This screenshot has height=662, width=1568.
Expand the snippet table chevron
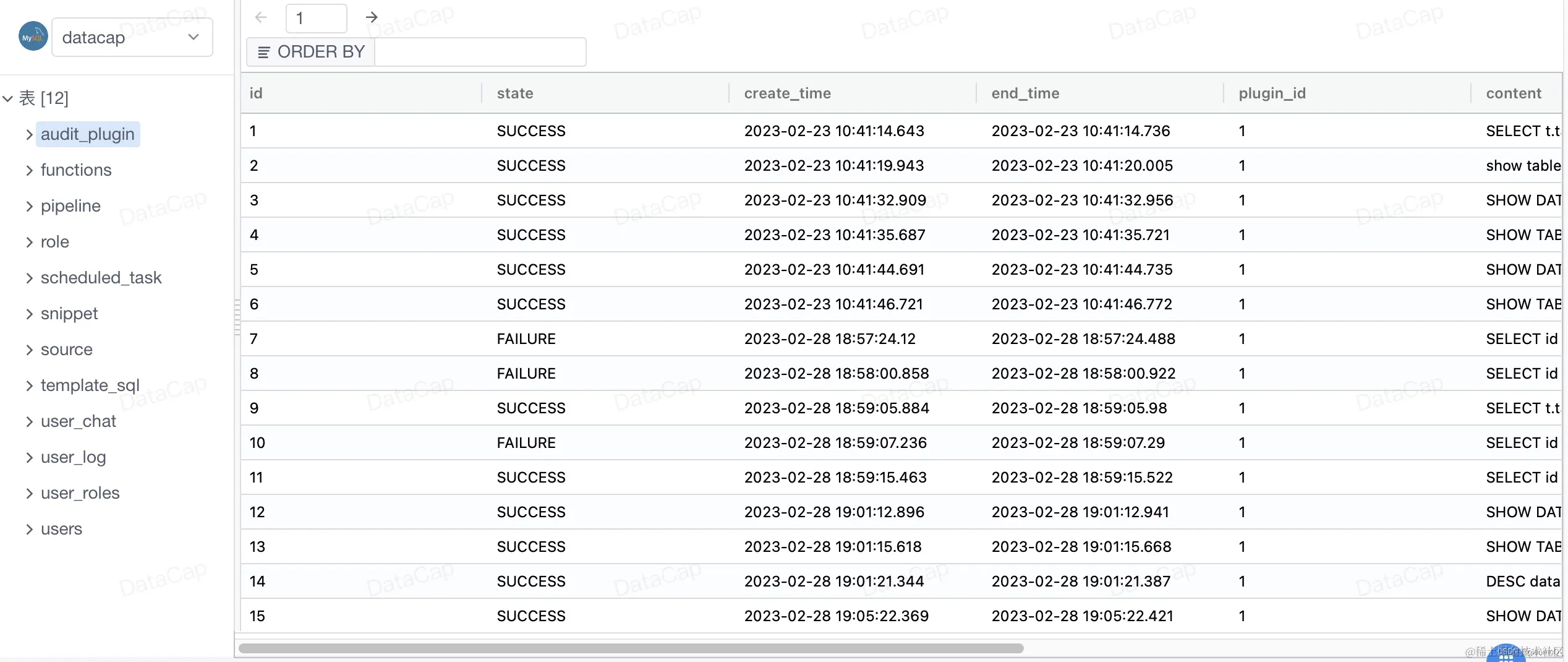click(x=29, y=314)
